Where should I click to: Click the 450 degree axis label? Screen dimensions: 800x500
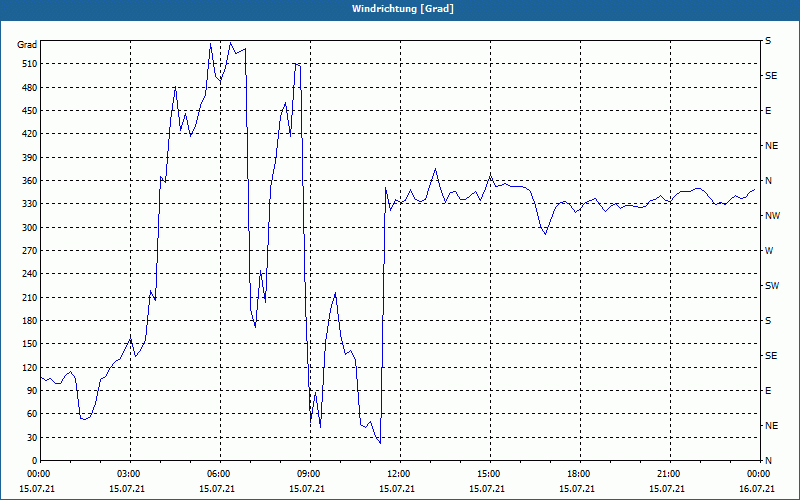[x=30, y=111]
